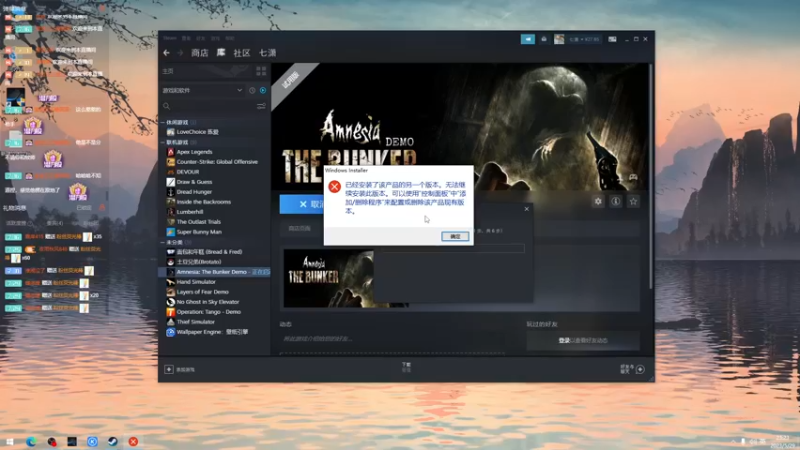Select Super Bunny Man game
This screenshot has width=800, height=450.
point(199,232)
